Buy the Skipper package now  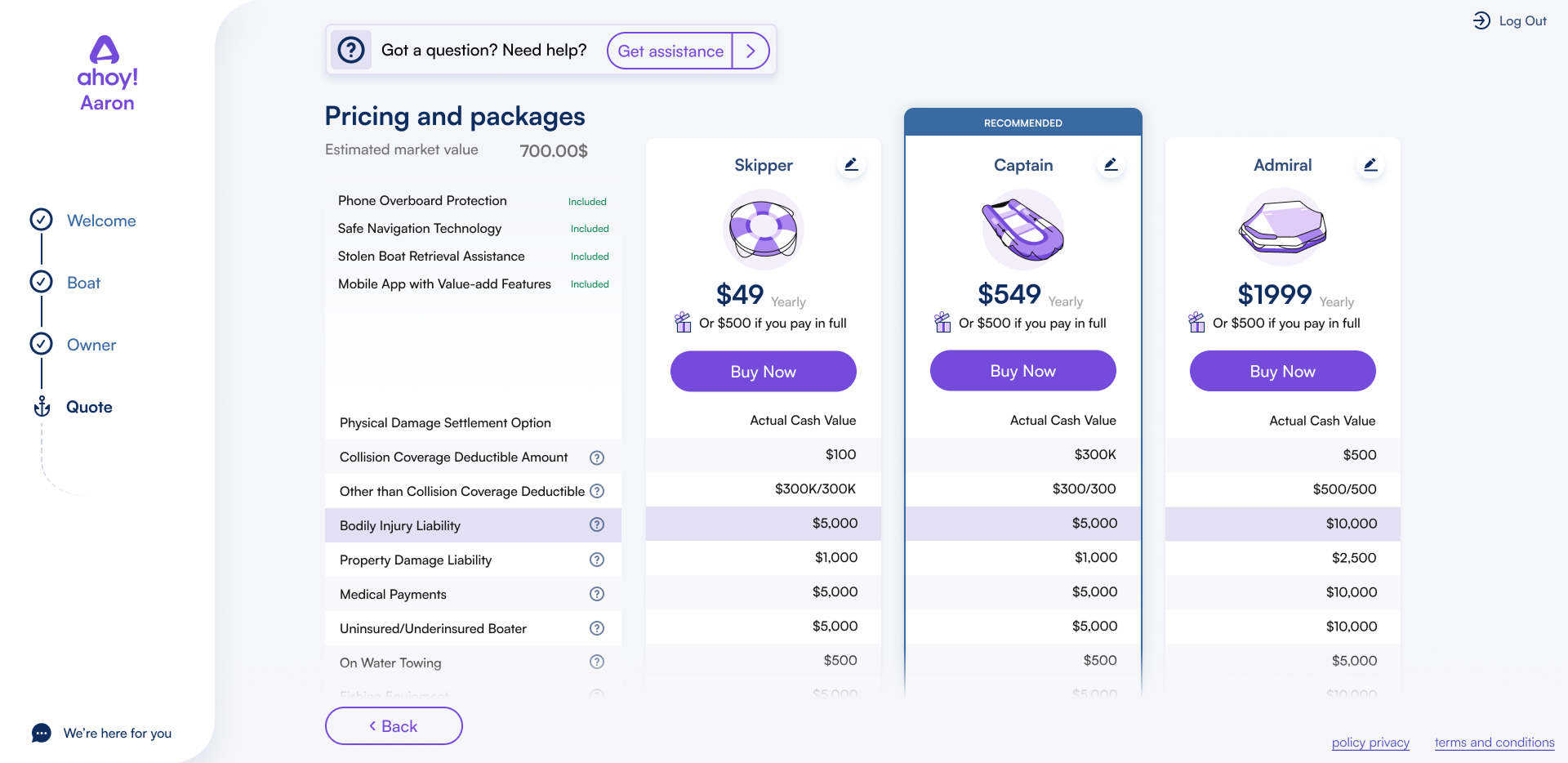[763, 372]
